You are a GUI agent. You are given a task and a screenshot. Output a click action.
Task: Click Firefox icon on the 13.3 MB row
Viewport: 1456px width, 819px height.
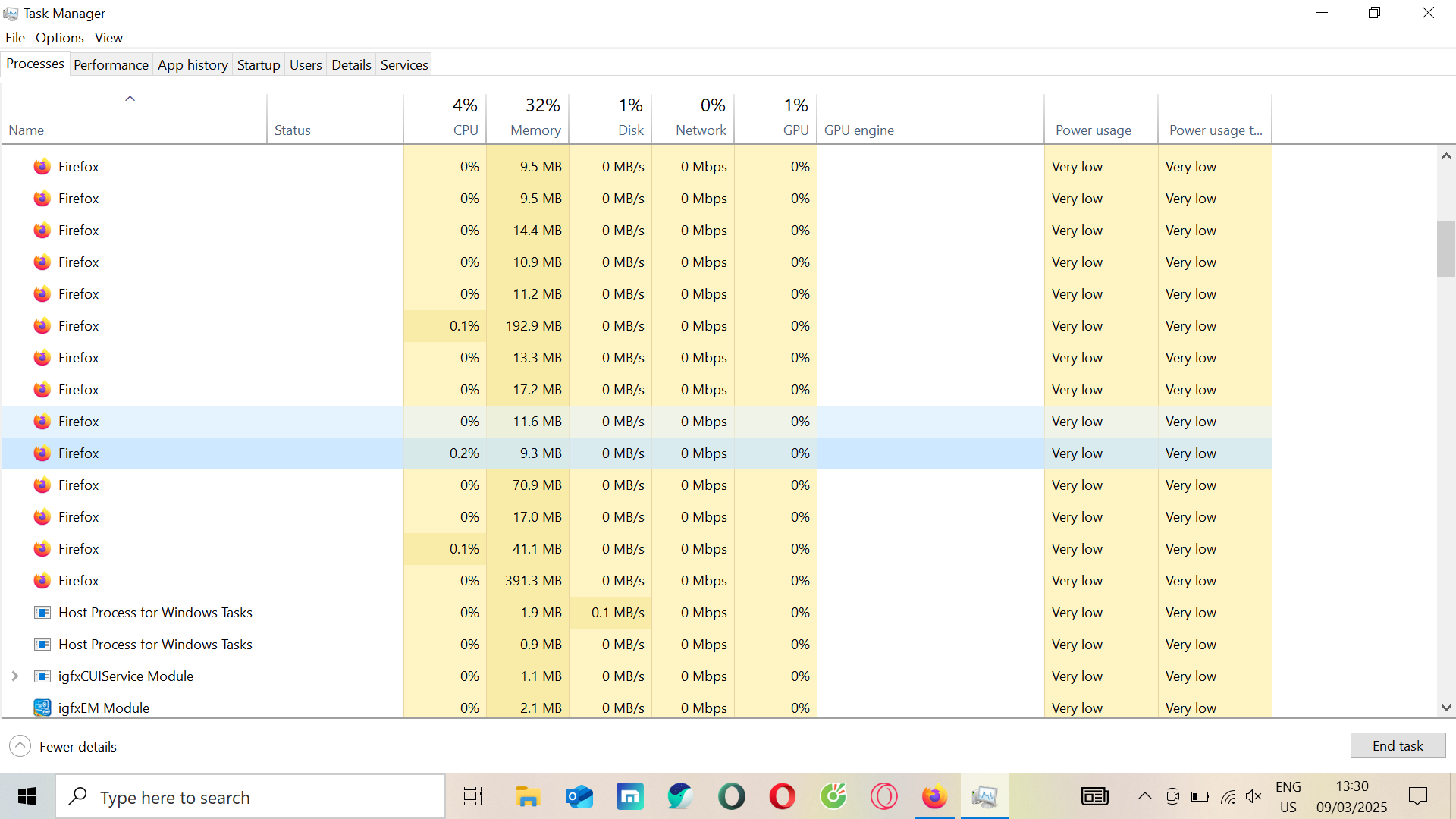[x=42, y=357]
